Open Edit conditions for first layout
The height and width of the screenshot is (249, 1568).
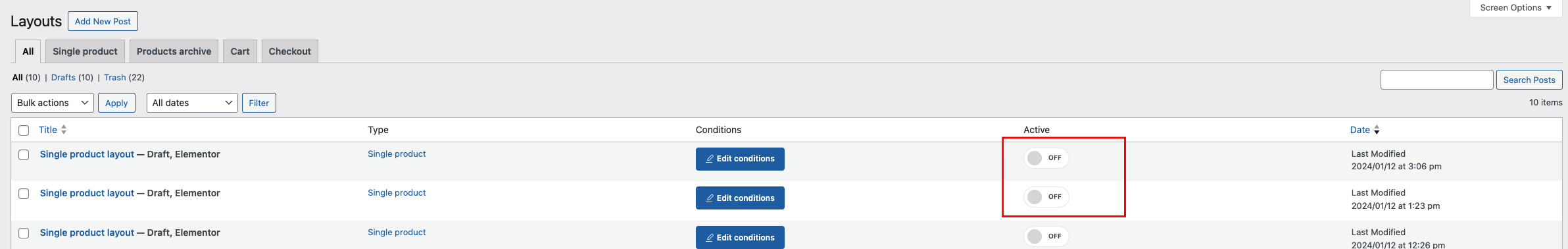[740, 159]
